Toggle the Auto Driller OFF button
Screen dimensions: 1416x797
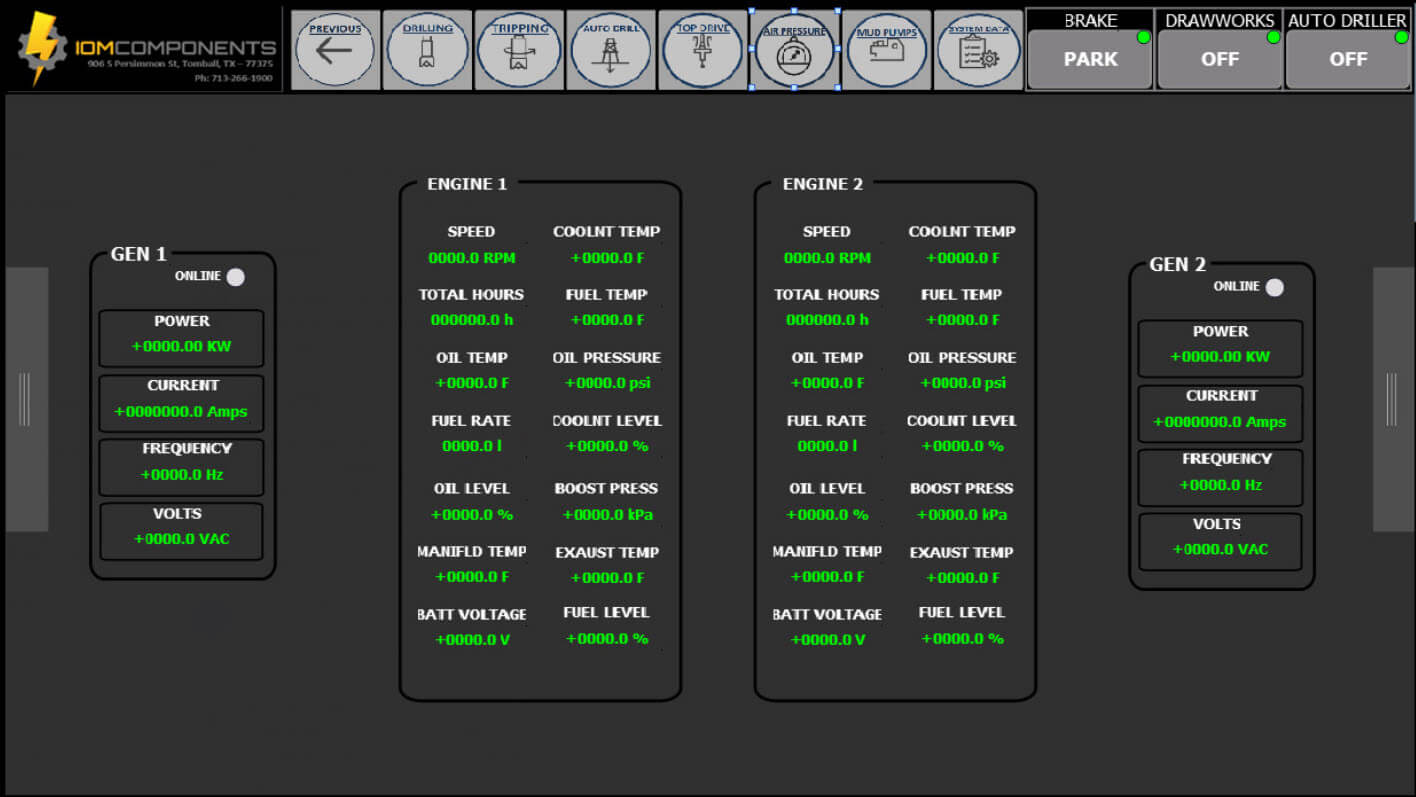1348,59
